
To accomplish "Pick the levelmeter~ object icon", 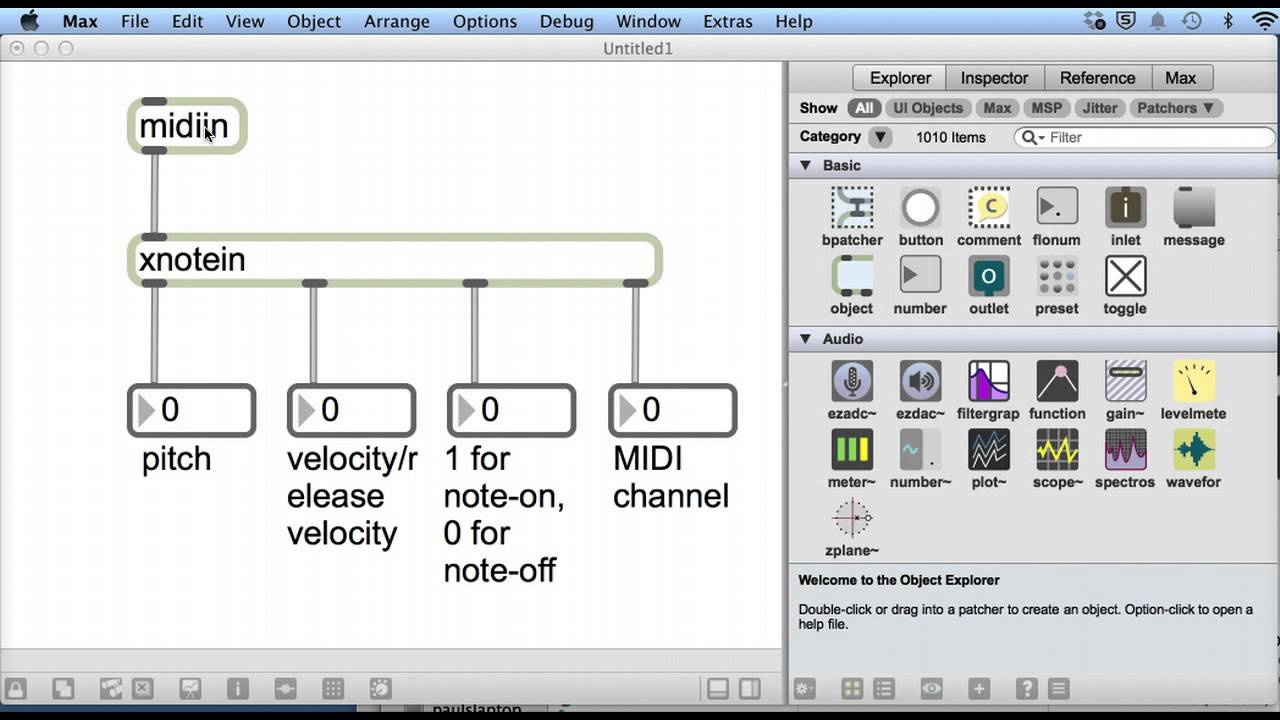I will pos(1193,381).
